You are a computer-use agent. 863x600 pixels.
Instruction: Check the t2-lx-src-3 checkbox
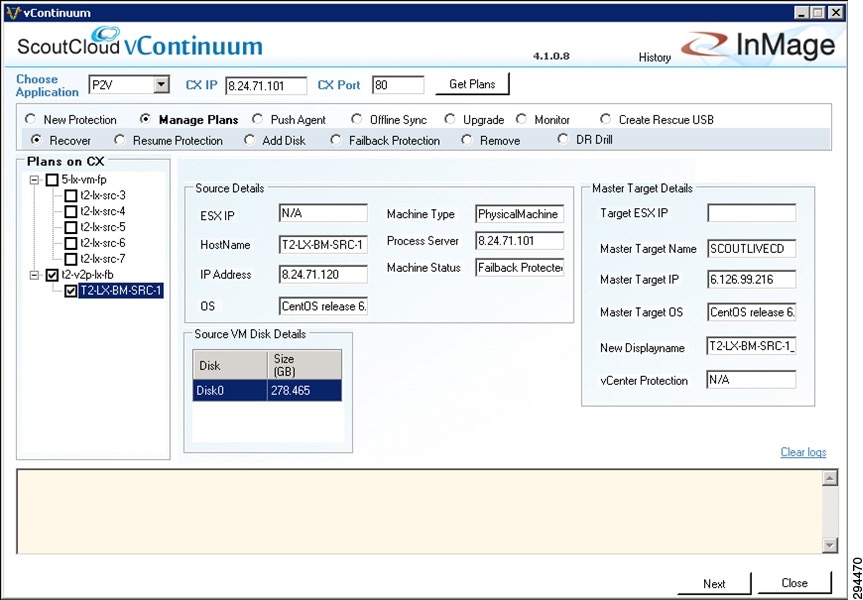click(x=70, y=195)
